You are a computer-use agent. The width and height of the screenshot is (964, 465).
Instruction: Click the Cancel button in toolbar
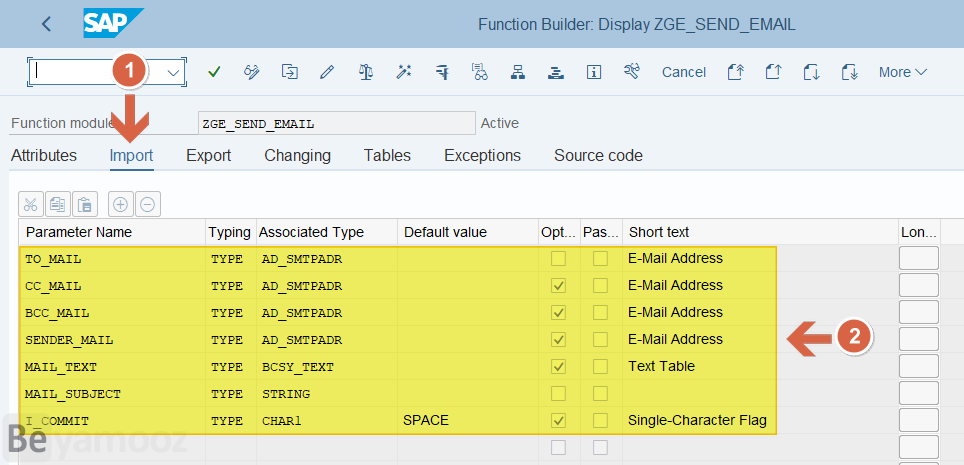coord(684,72)
